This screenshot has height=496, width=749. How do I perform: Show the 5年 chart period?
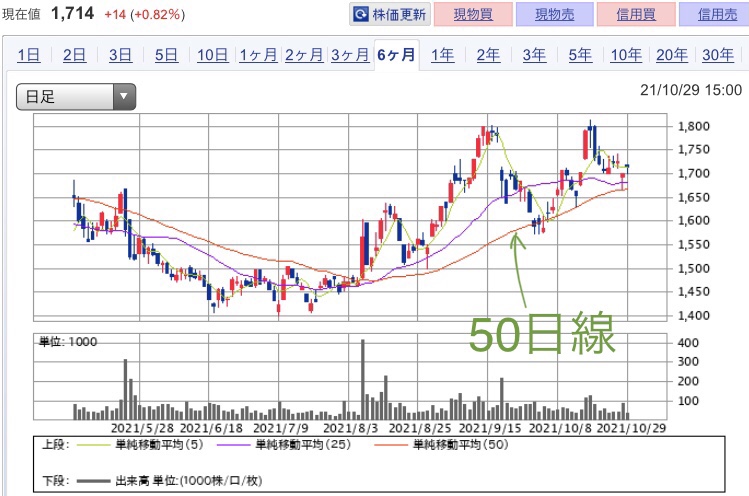[x=580, y=55]
